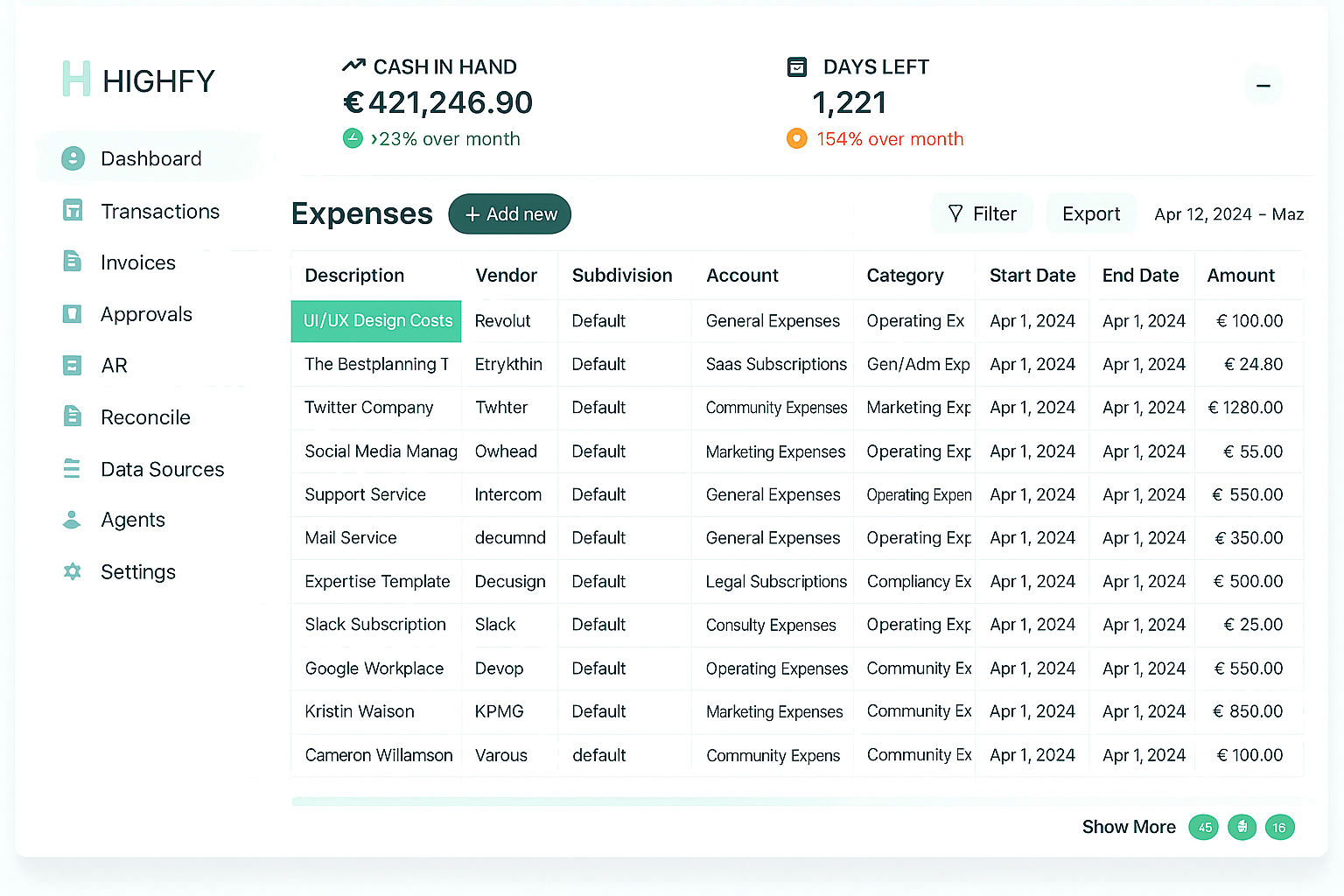The height and width of the screenshot is (896, 1344).
Task: Open Approvals from the sidebar menu
Action: click(x=146, y=314)
